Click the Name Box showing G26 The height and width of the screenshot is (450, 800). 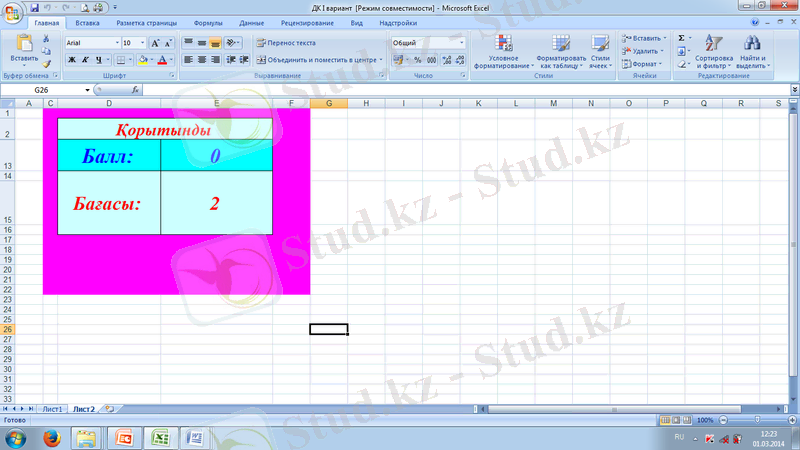click(45, 90)
